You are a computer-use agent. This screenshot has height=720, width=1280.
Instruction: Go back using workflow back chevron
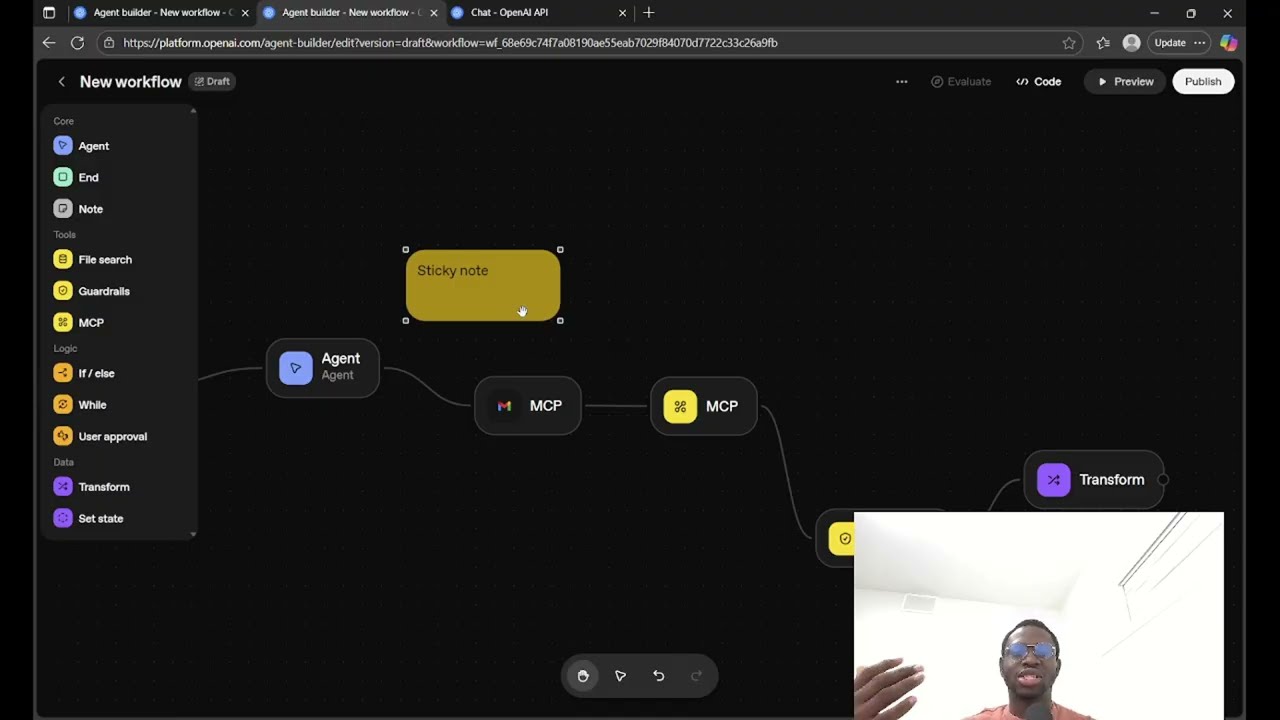(x=61, y=82)
